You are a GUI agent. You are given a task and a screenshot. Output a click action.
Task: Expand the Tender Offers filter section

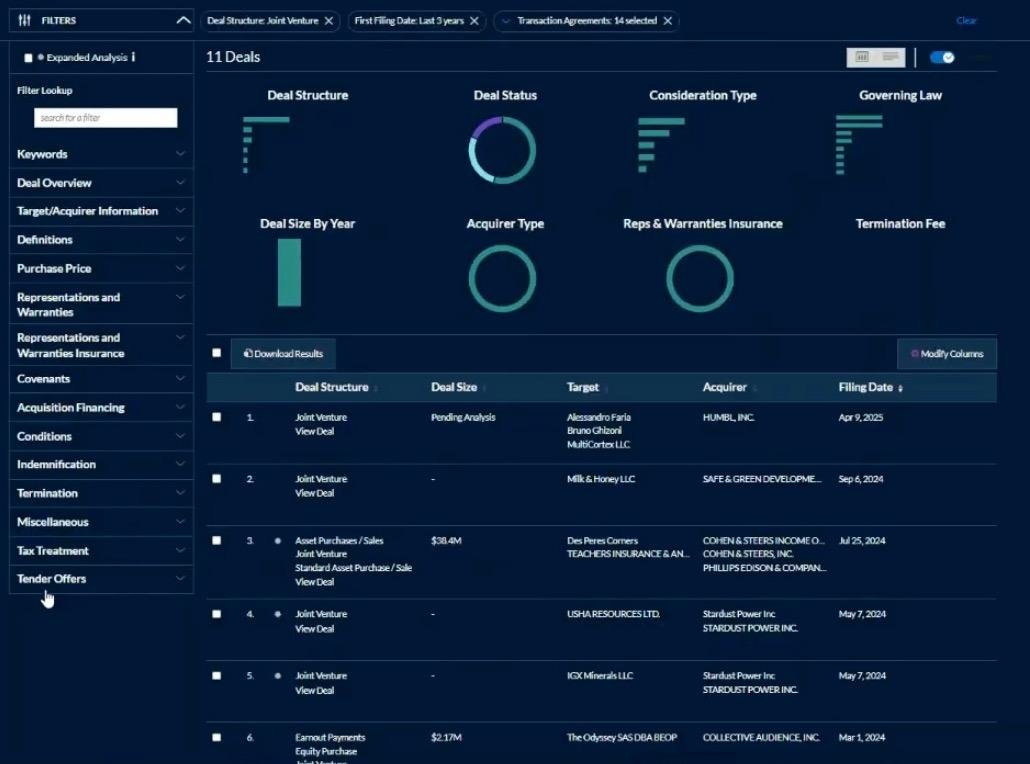pyautogui.click(x=100, y=579)
